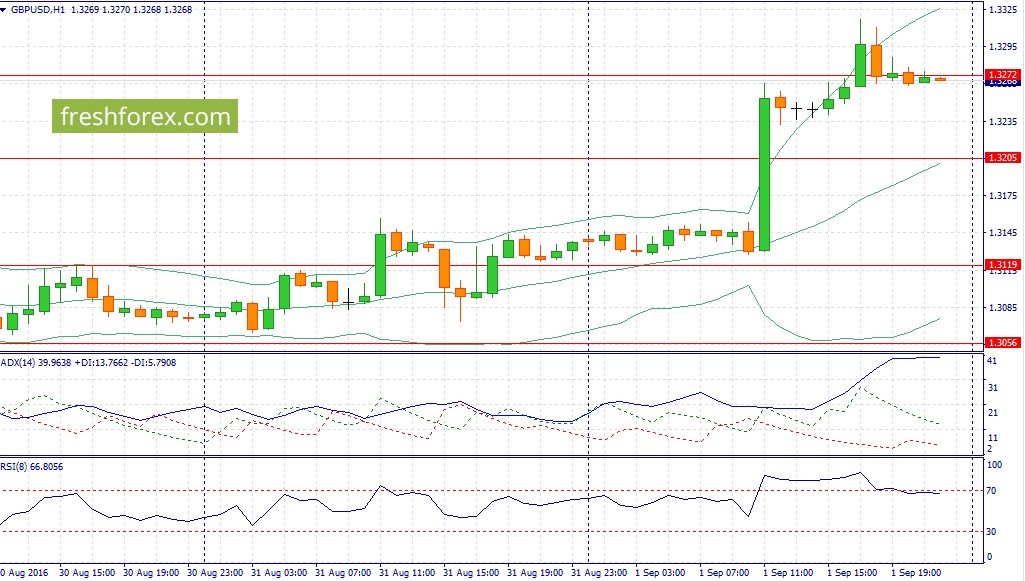Screen dimensions: 1025x581
Task: Click the 1 Sep 19:00 time axis label
Action: 916,573
